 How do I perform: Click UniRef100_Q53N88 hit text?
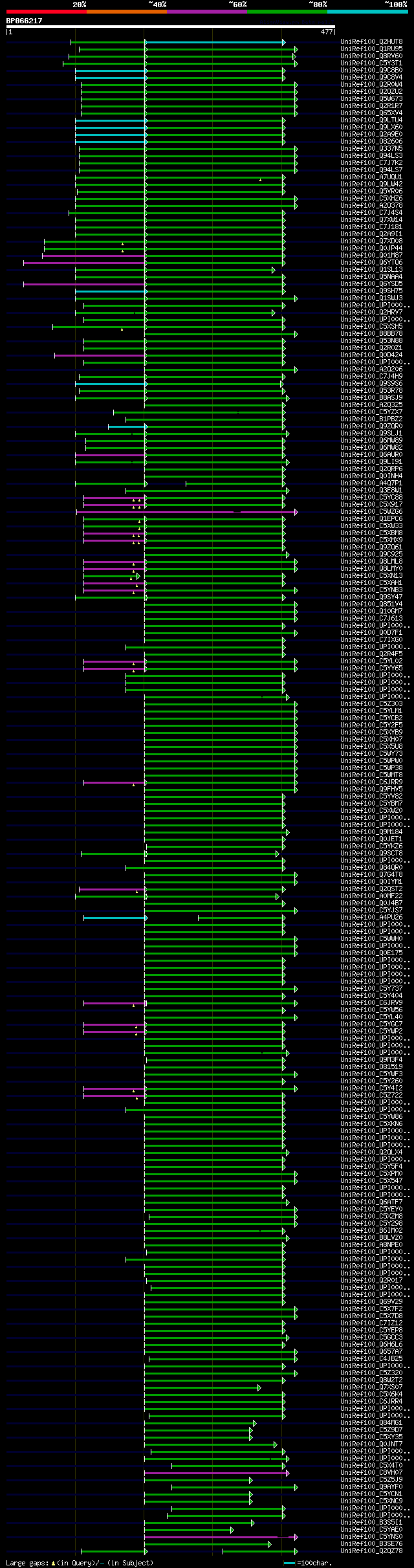pos(371,341)
